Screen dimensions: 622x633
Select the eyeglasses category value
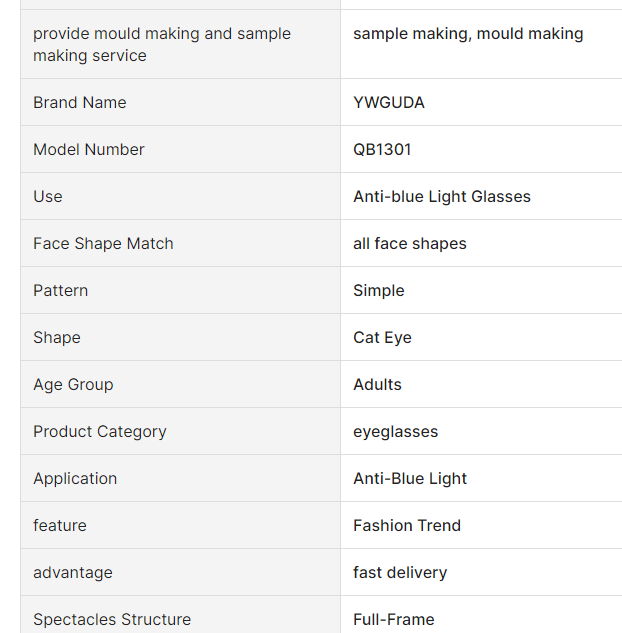pos(396,432)
